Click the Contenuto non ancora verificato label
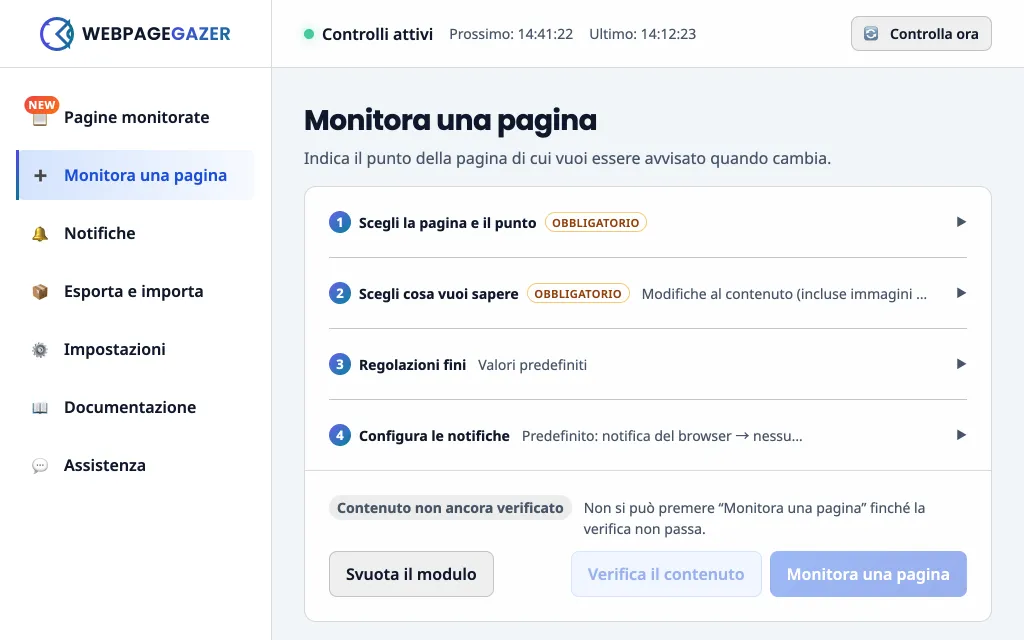 450,508
